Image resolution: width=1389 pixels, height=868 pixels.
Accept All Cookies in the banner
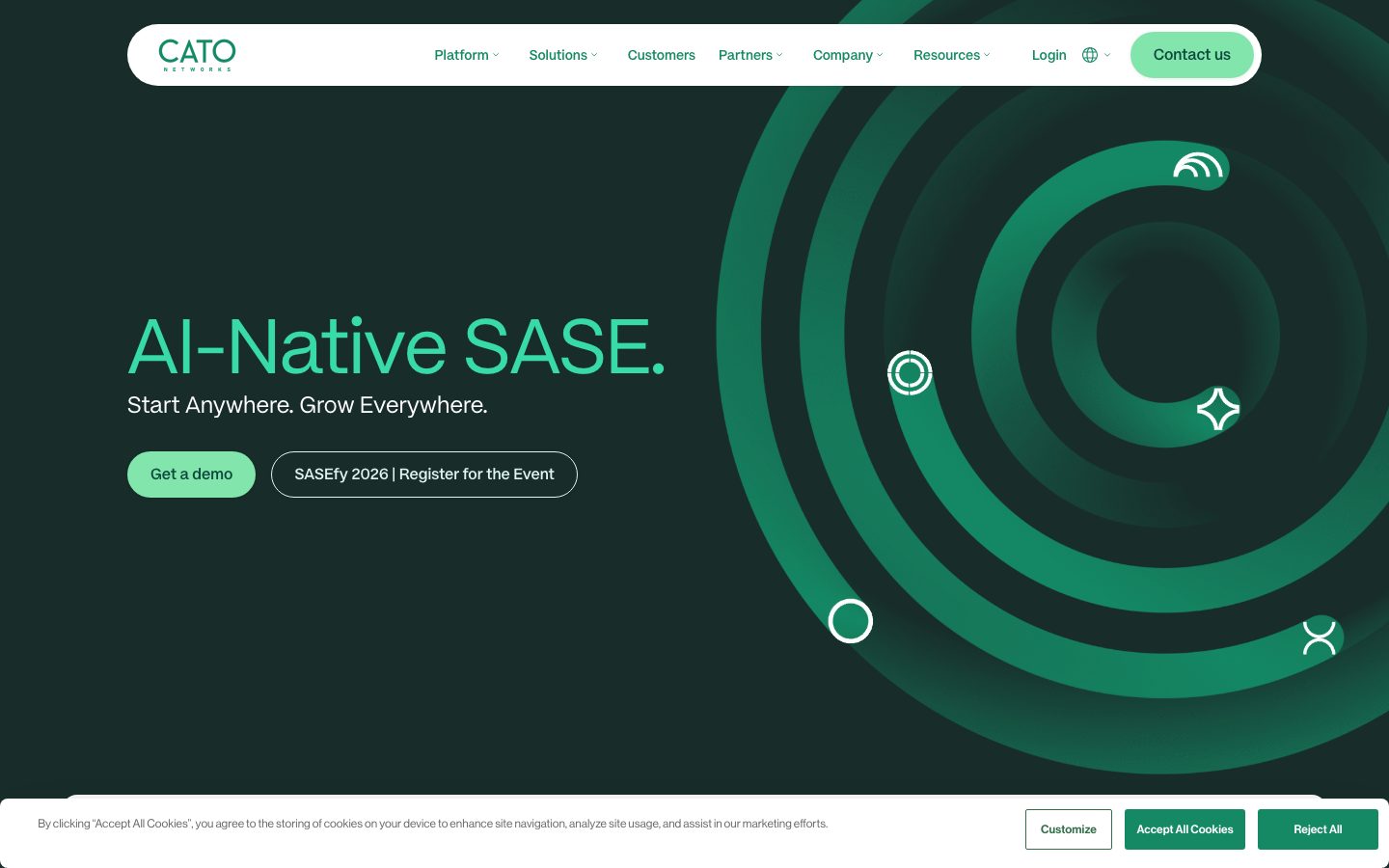click(1185, 829)
